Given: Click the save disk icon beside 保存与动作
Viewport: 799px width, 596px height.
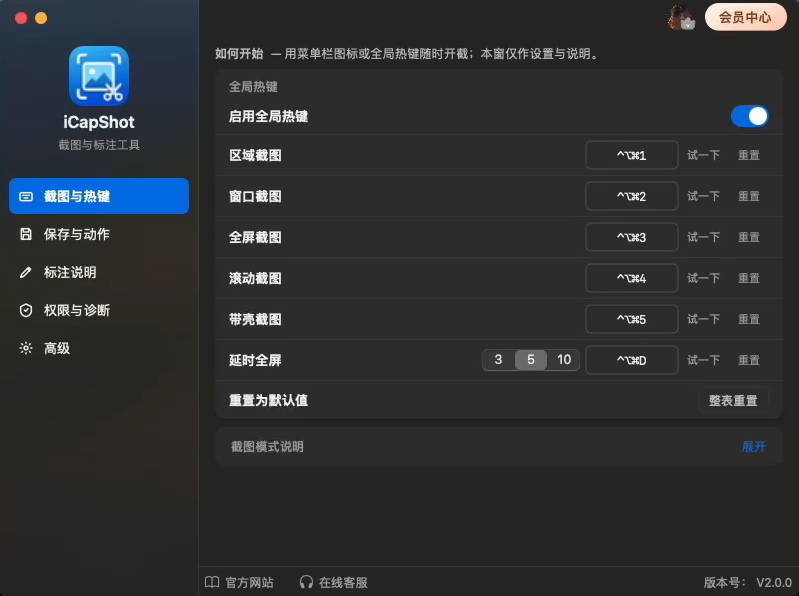Looking at the screenshot, I should click(26, 234).
